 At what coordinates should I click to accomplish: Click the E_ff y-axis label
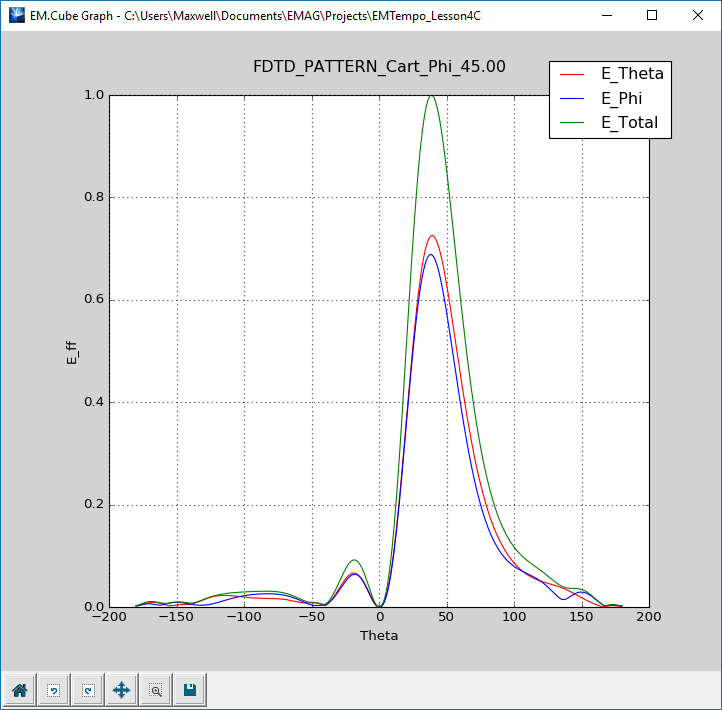click(x=72, y=351)
